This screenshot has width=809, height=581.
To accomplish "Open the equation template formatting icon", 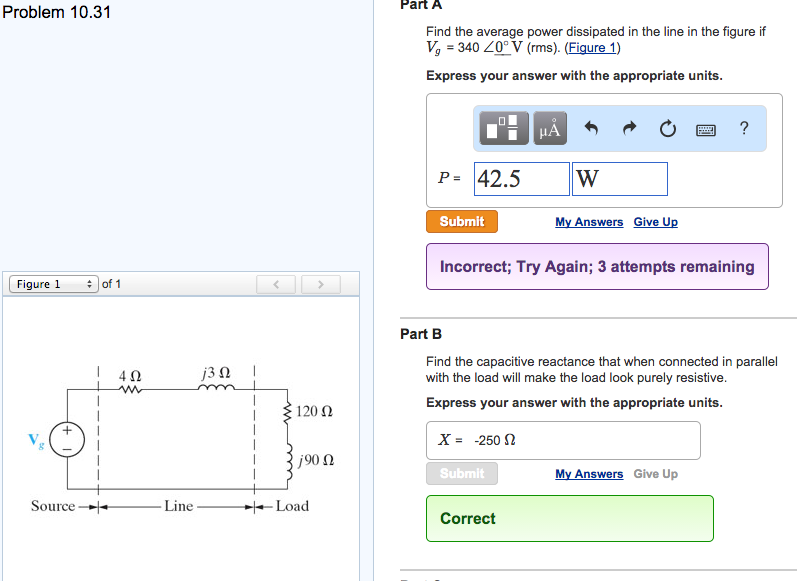I will [x=503, y=128].
